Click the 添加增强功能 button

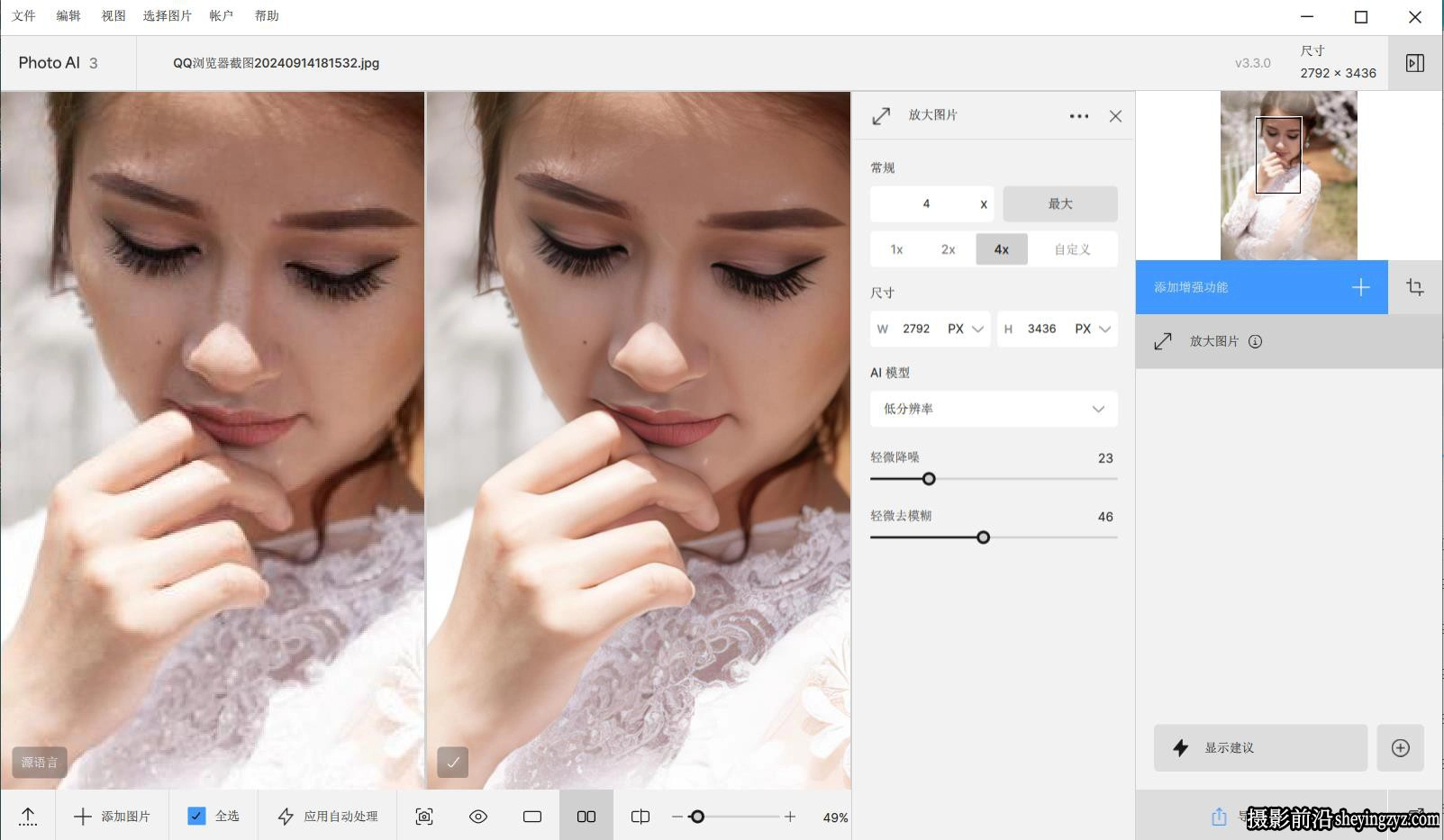coord(1261,287)
